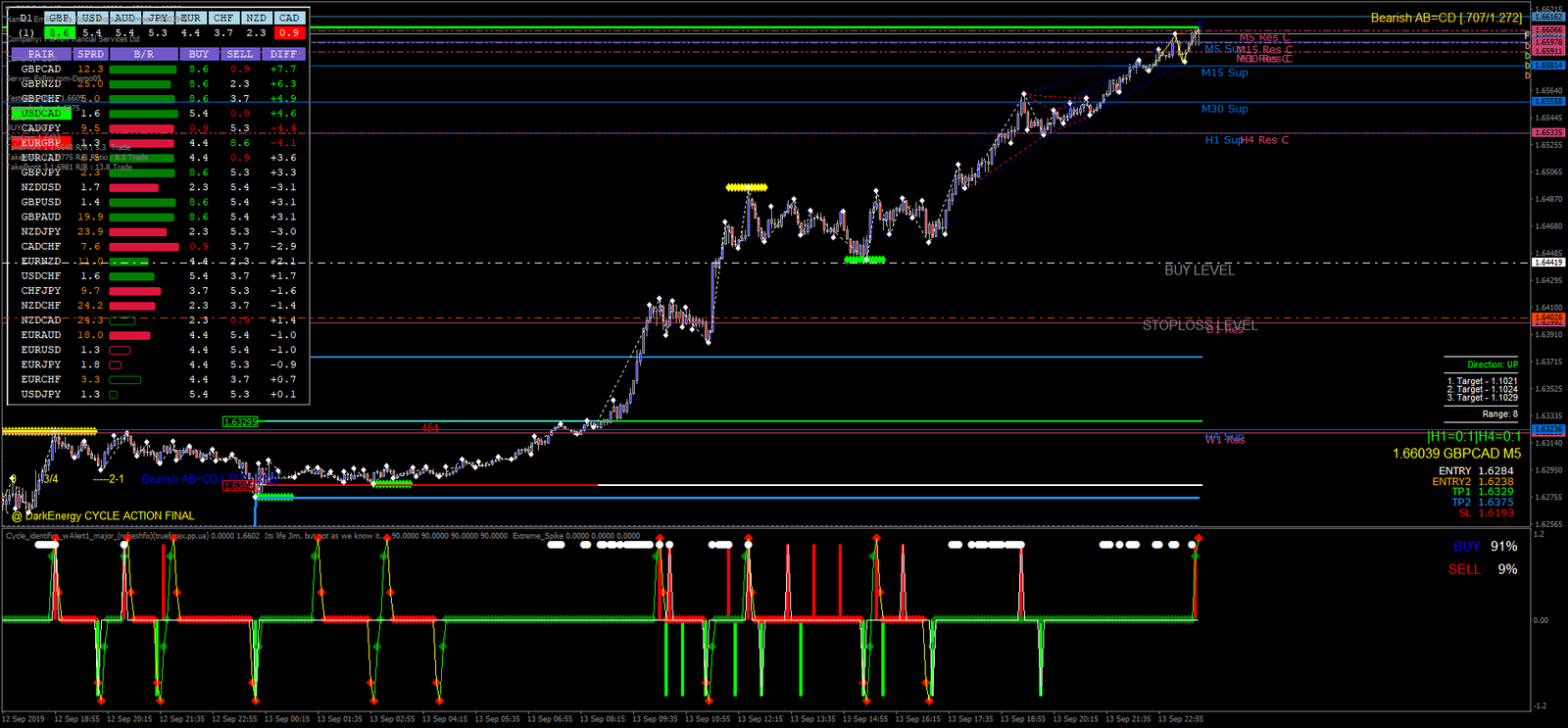Click the white 1.64419 price axis label
1568x728 pixels.
coord(1548,263)
